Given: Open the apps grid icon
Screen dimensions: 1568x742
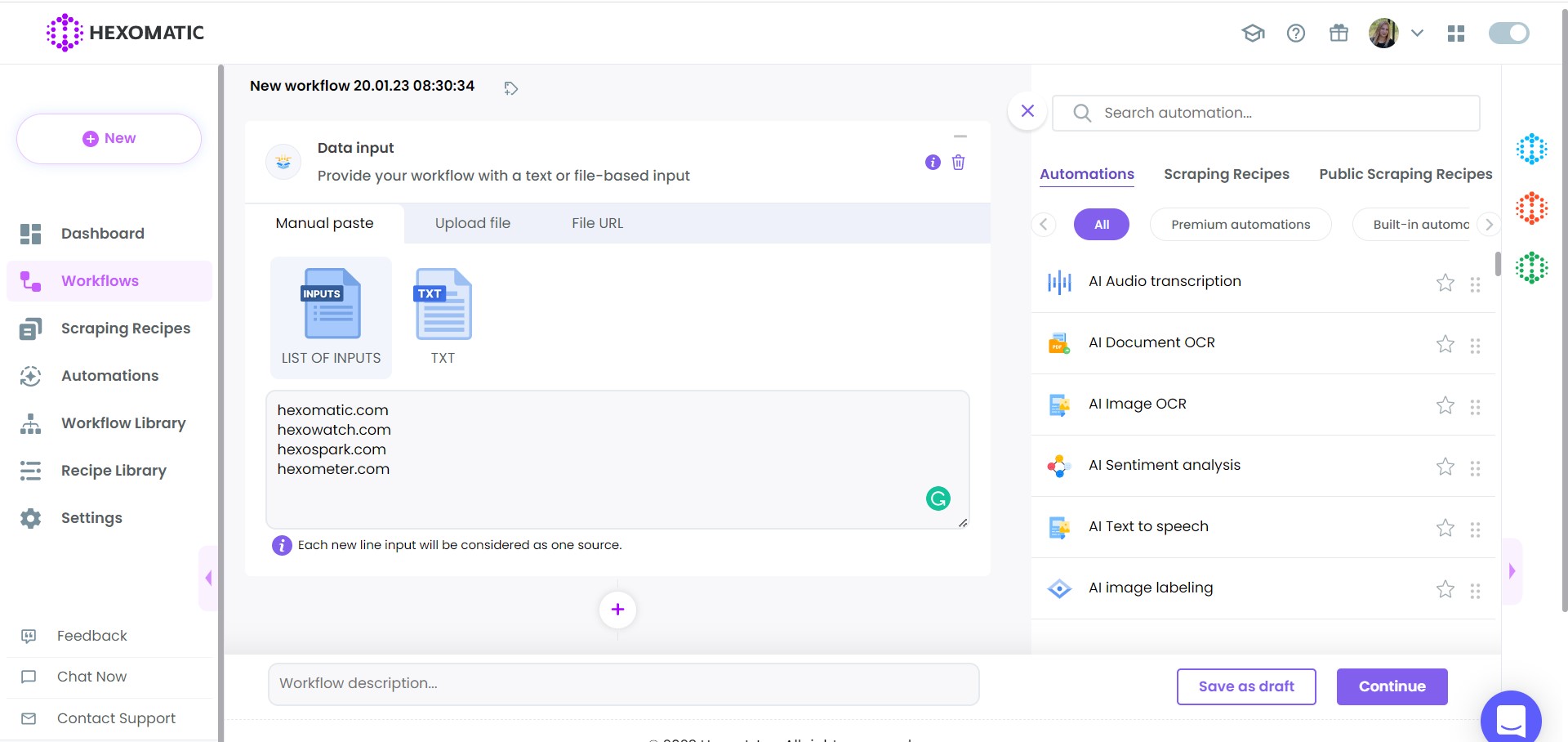Looking at the screenshot, I should click(x=1455, y=34).
